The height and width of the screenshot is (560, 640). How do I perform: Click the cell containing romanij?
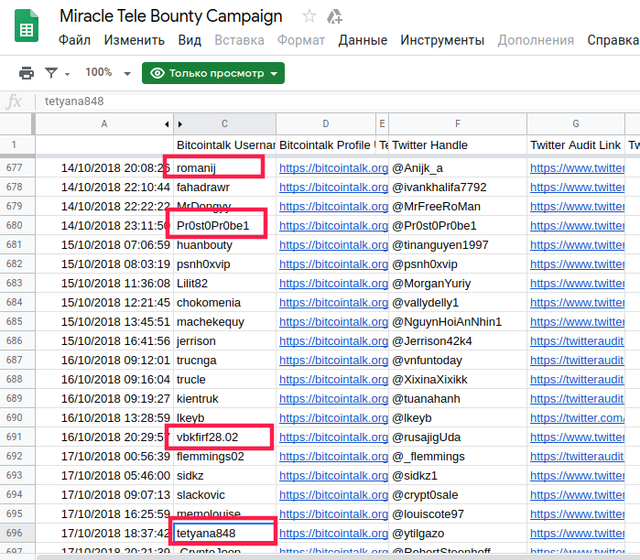(x=225, y=168)
